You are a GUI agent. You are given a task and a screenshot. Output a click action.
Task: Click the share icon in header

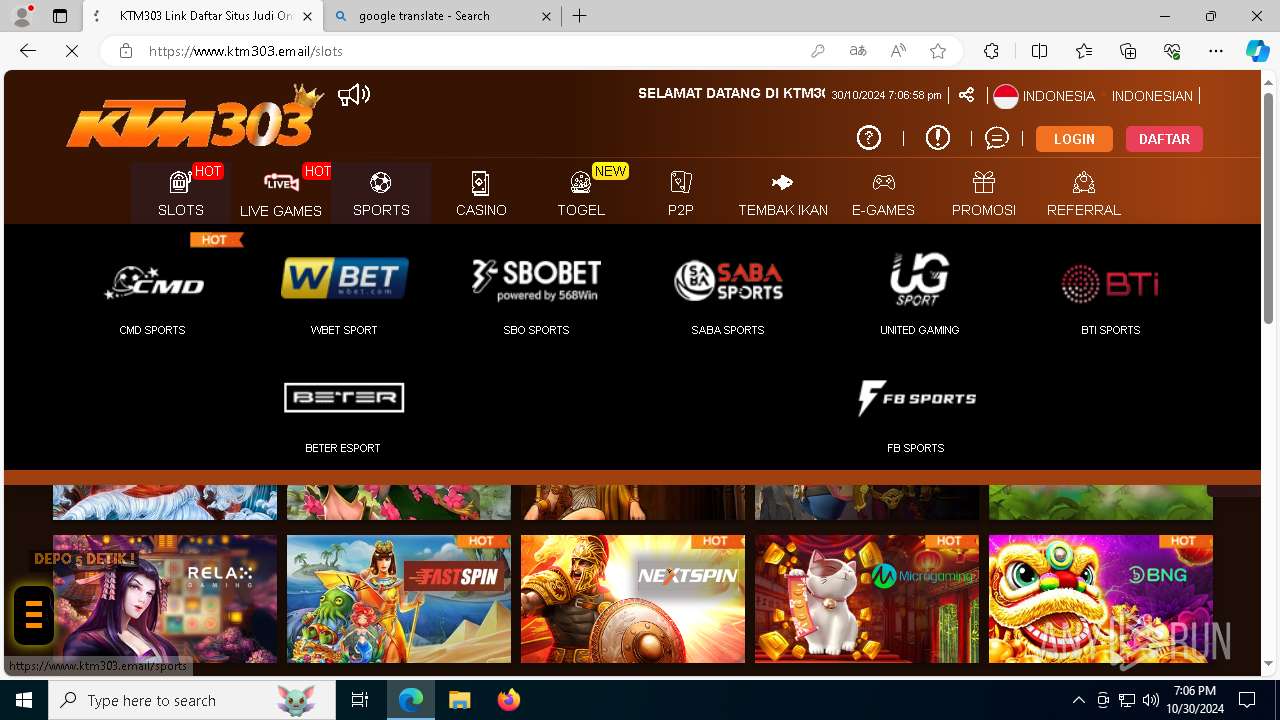tap(966, 95)
